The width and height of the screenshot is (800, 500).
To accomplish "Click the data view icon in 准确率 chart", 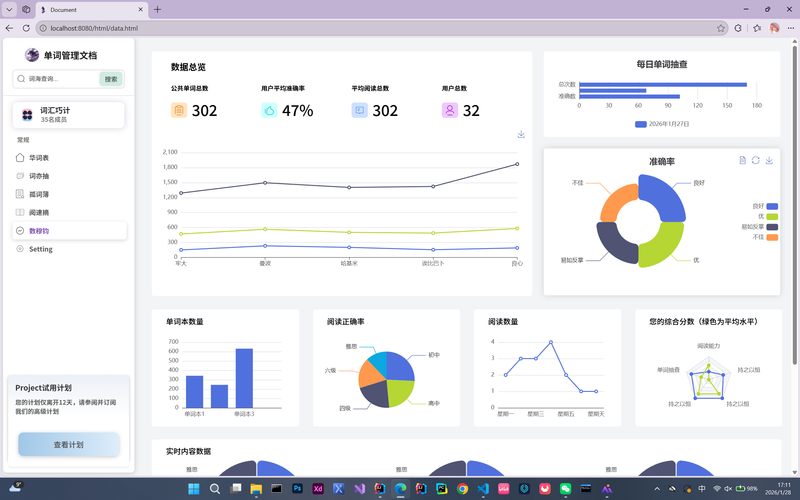I will [742, 160].
